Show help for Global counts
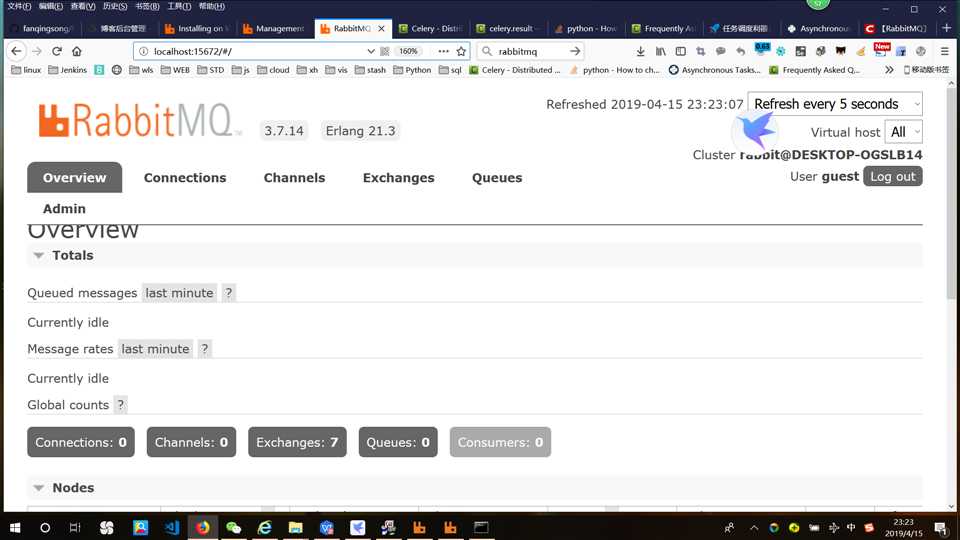The height and width of the screenshot is (540, 960). click(121, 405)
